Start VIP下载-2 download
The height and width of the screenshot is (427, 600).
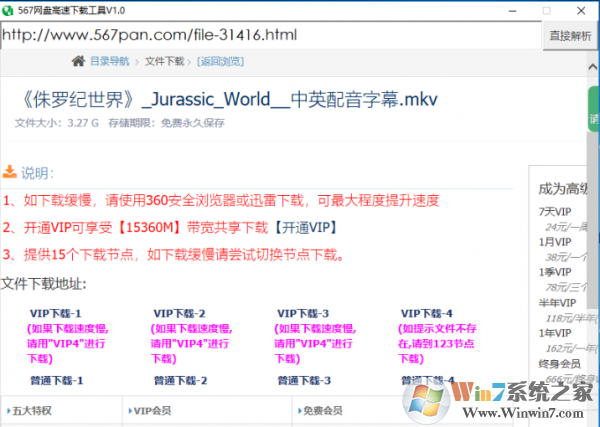pos(179,313)
